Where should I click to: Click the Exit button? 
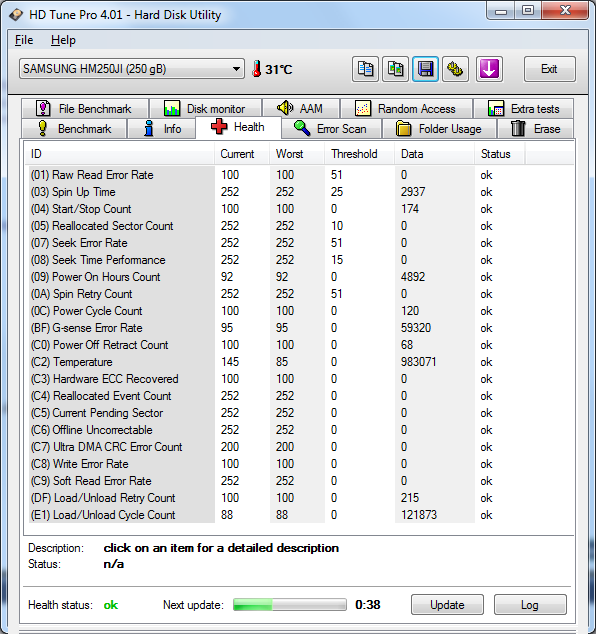(x=550, y=69)
